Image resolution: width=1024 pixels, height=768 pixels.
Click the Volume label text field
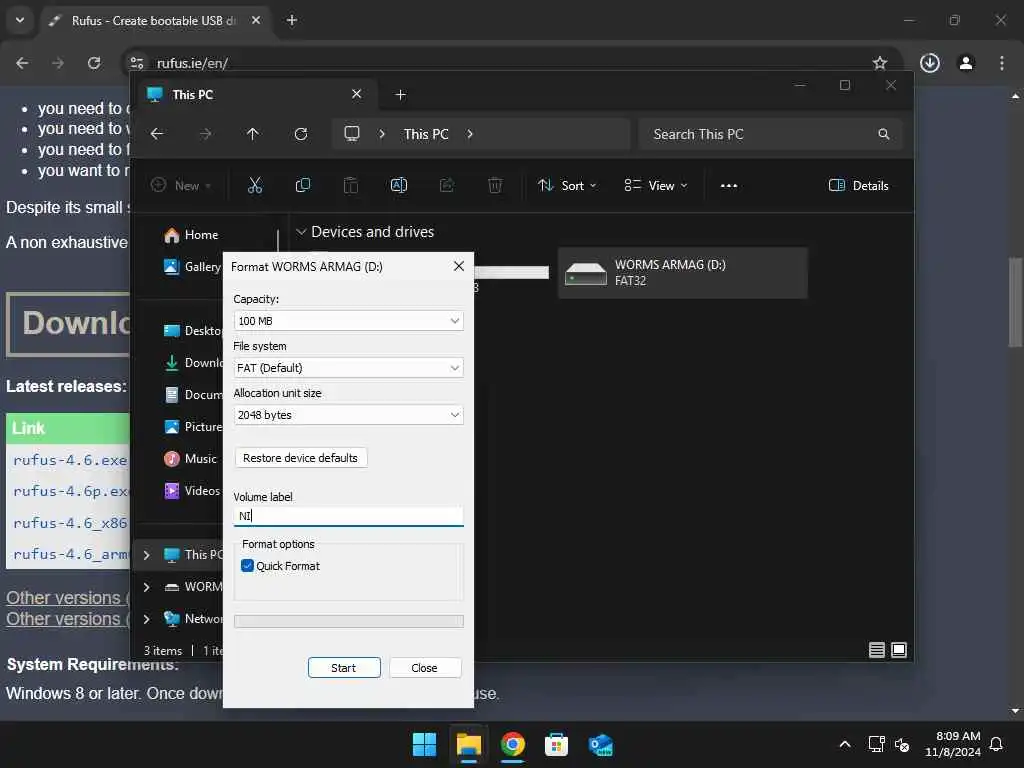click(349, 516)
